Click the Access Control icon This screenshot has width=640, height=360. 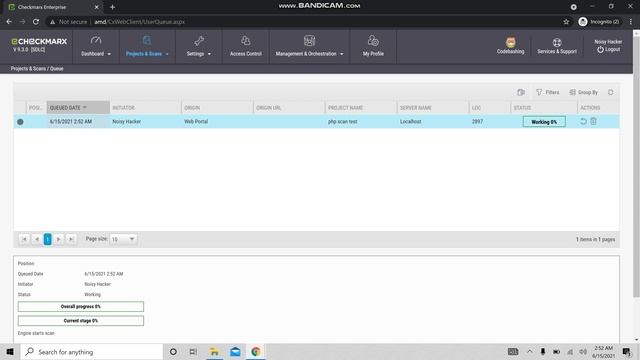(x=245, y=40)
